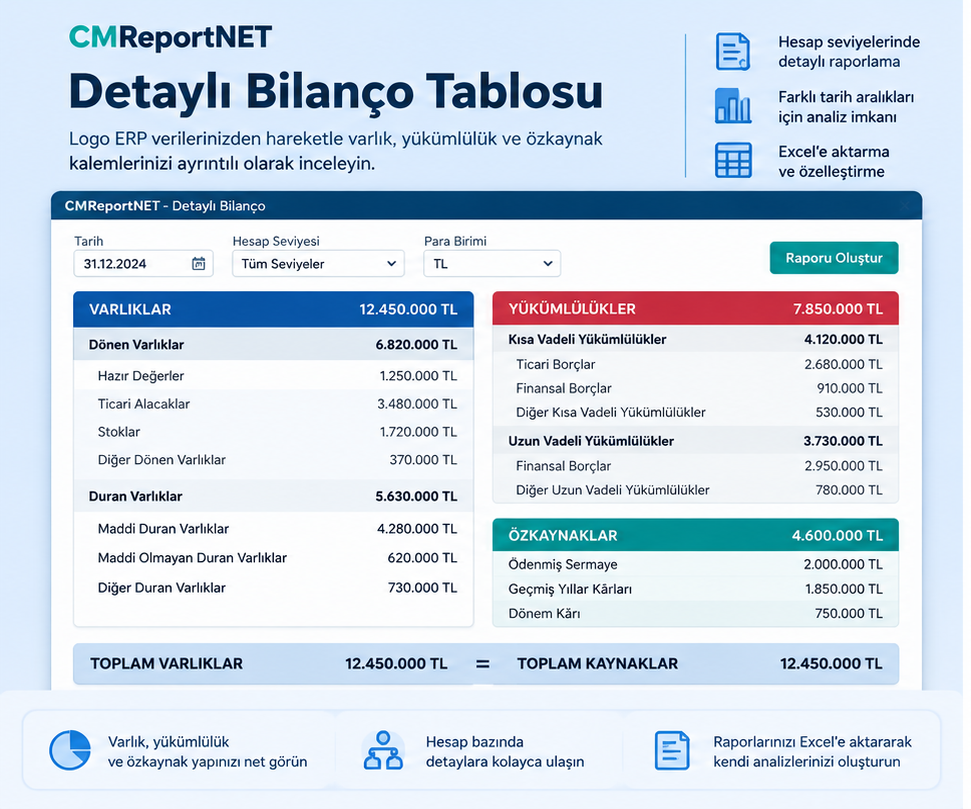This screenshot has width=971, height=809.
Task: Click the CMReportNET - Detaylı Bilanço title bar
Action: (486, 206)
